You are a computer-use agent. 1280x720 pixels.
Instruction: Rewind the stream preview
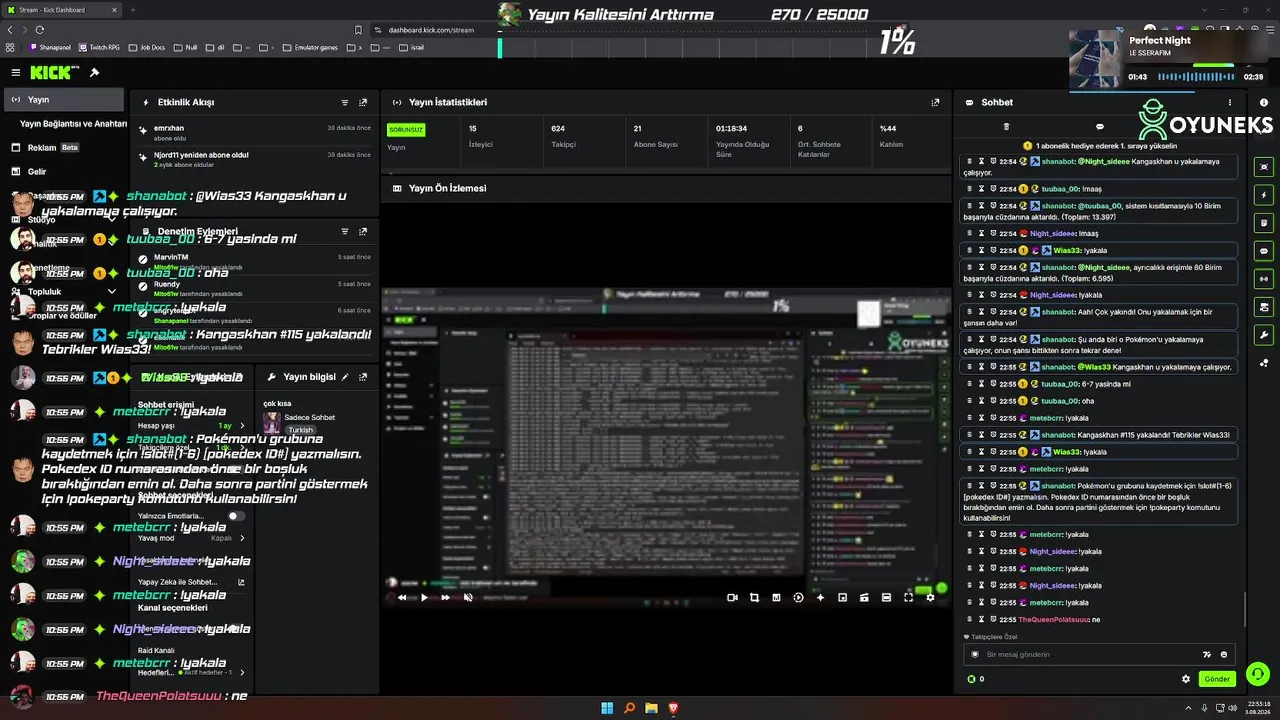(x=402, y=597)
